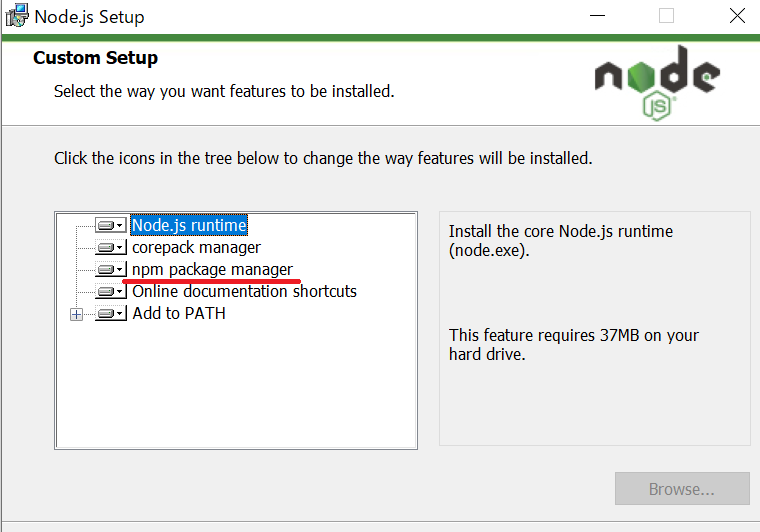Click the 'Install the core Node.js runtime' description
Screen dimensions: 760x532
pos(561,241)
